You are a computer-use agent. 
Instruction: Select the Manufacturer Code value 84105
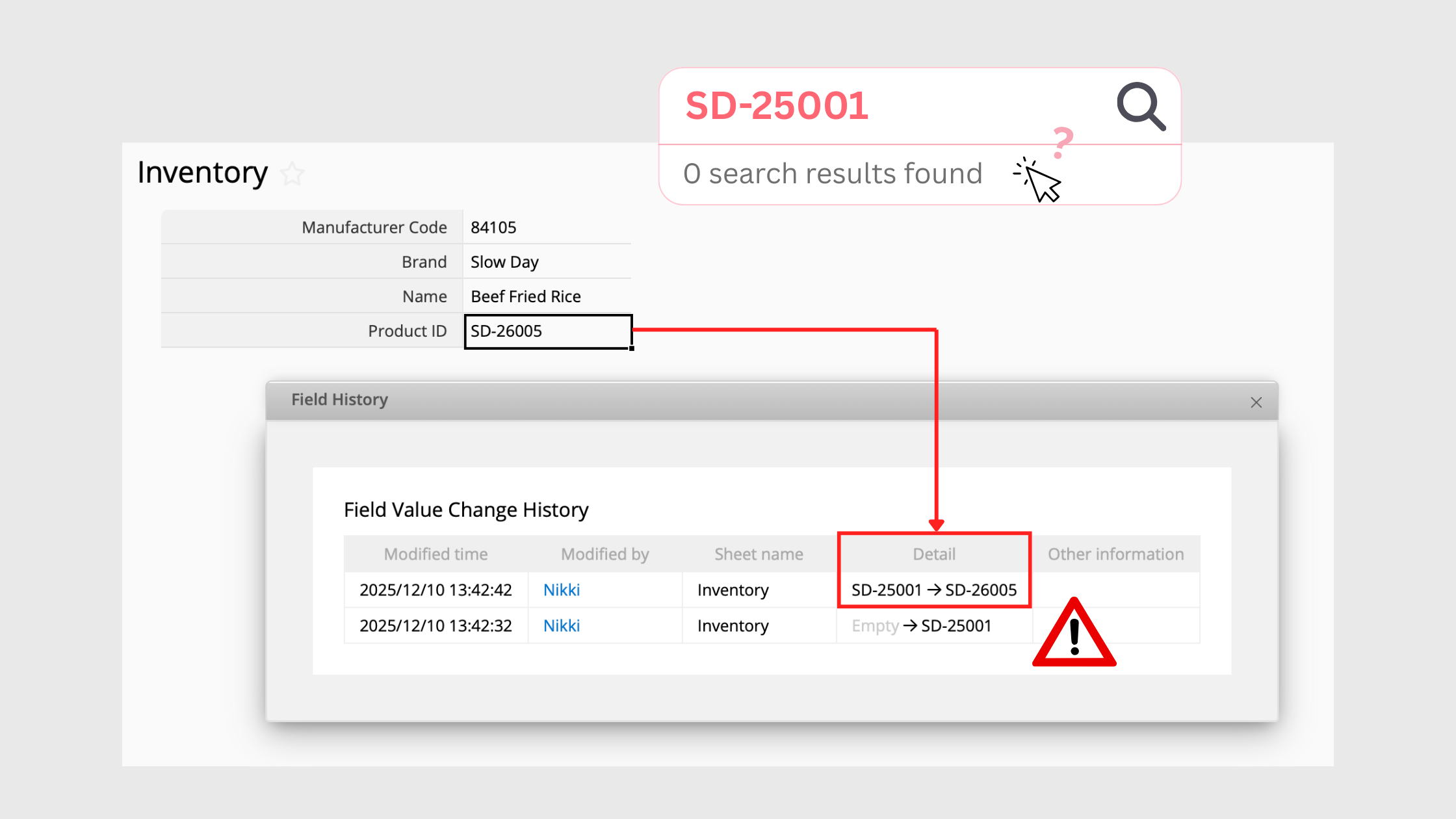coord(493,227)
